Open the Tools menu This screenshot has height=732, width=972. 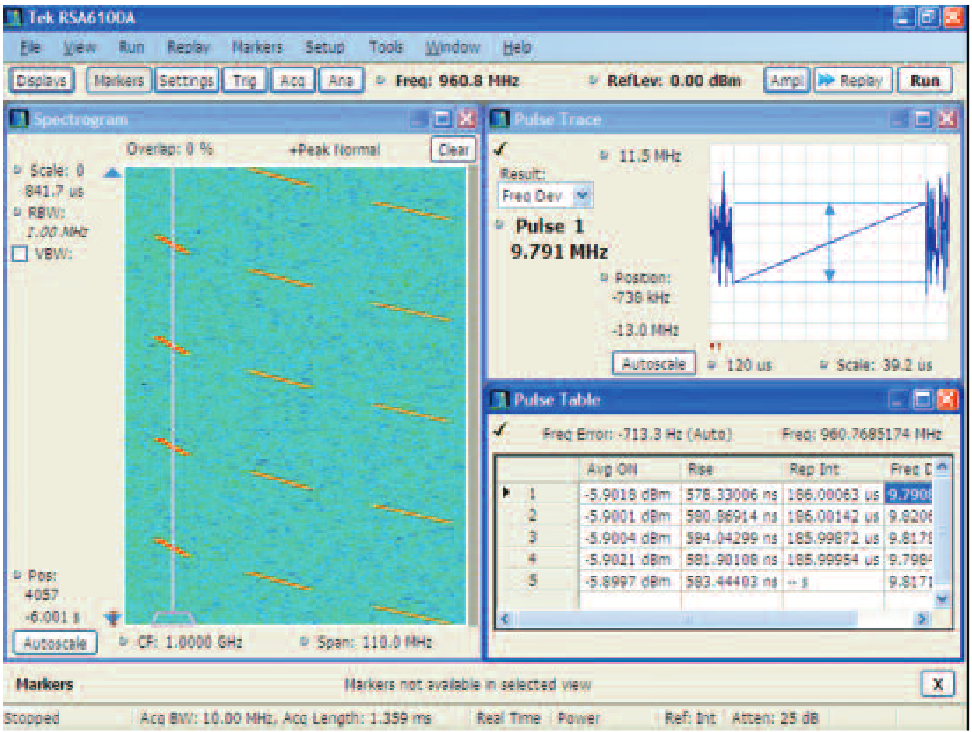click(385, 46)
